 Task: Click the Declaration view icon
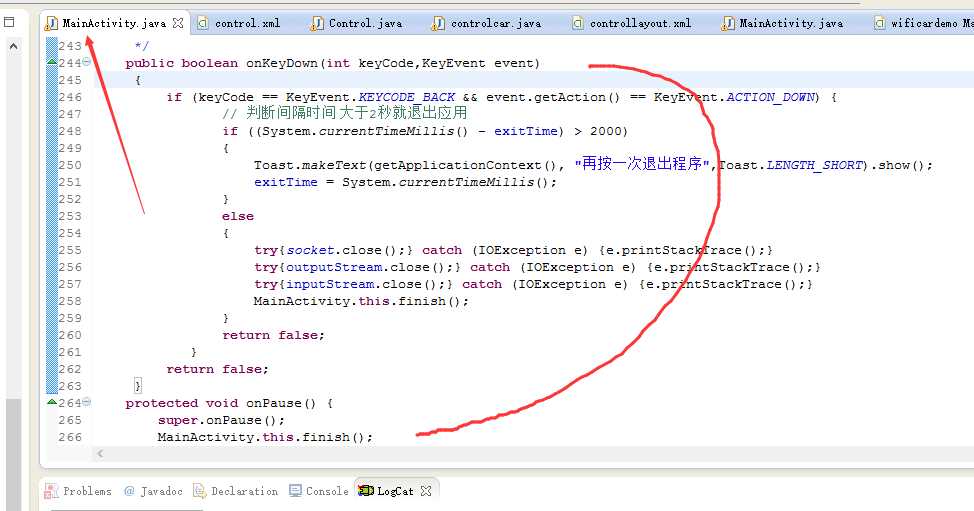click(x=199, y=491)
